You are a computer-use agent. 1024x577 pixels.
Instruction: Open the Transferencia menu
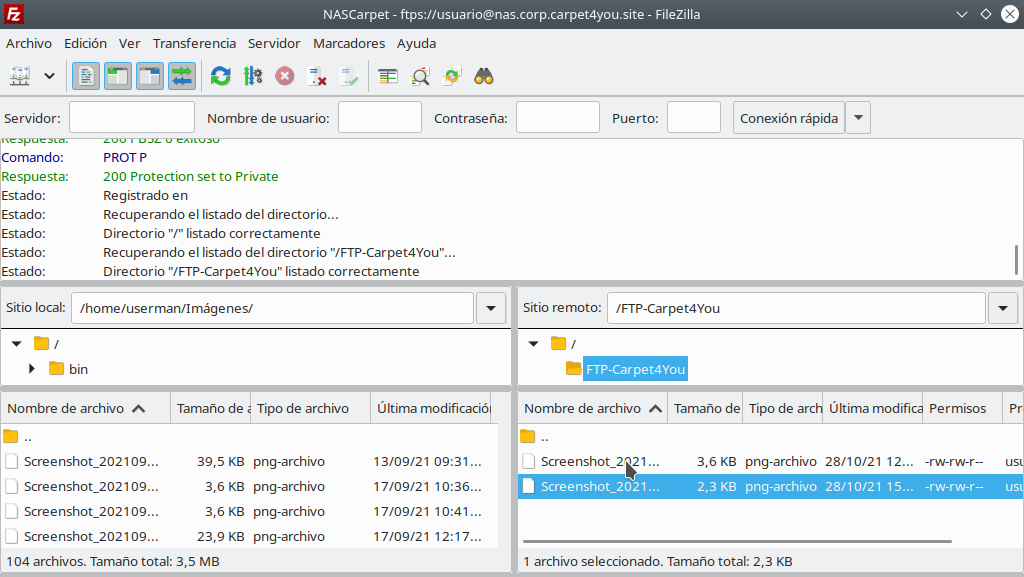(194, 43)
